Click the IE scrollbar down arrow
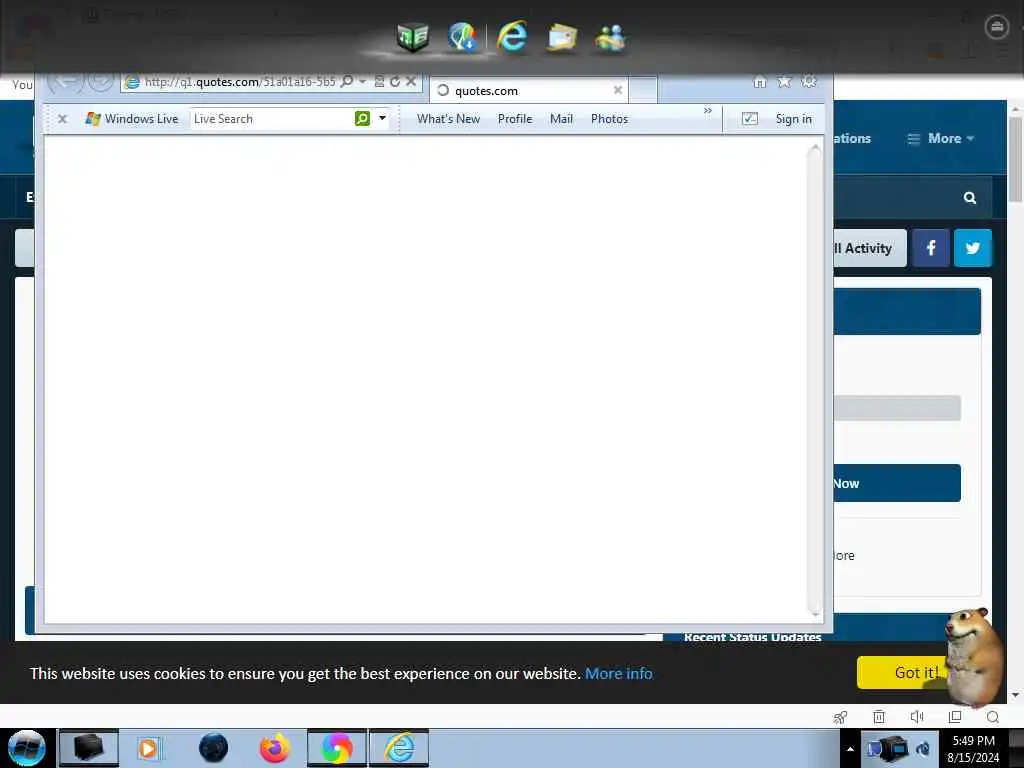The height and width of the screenshot is (768, 1024). point(814,613)
